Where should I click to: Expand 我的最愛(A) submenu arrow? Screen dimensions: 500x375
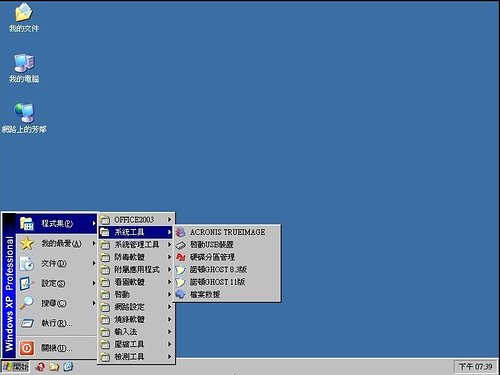(x=94, y=243)
